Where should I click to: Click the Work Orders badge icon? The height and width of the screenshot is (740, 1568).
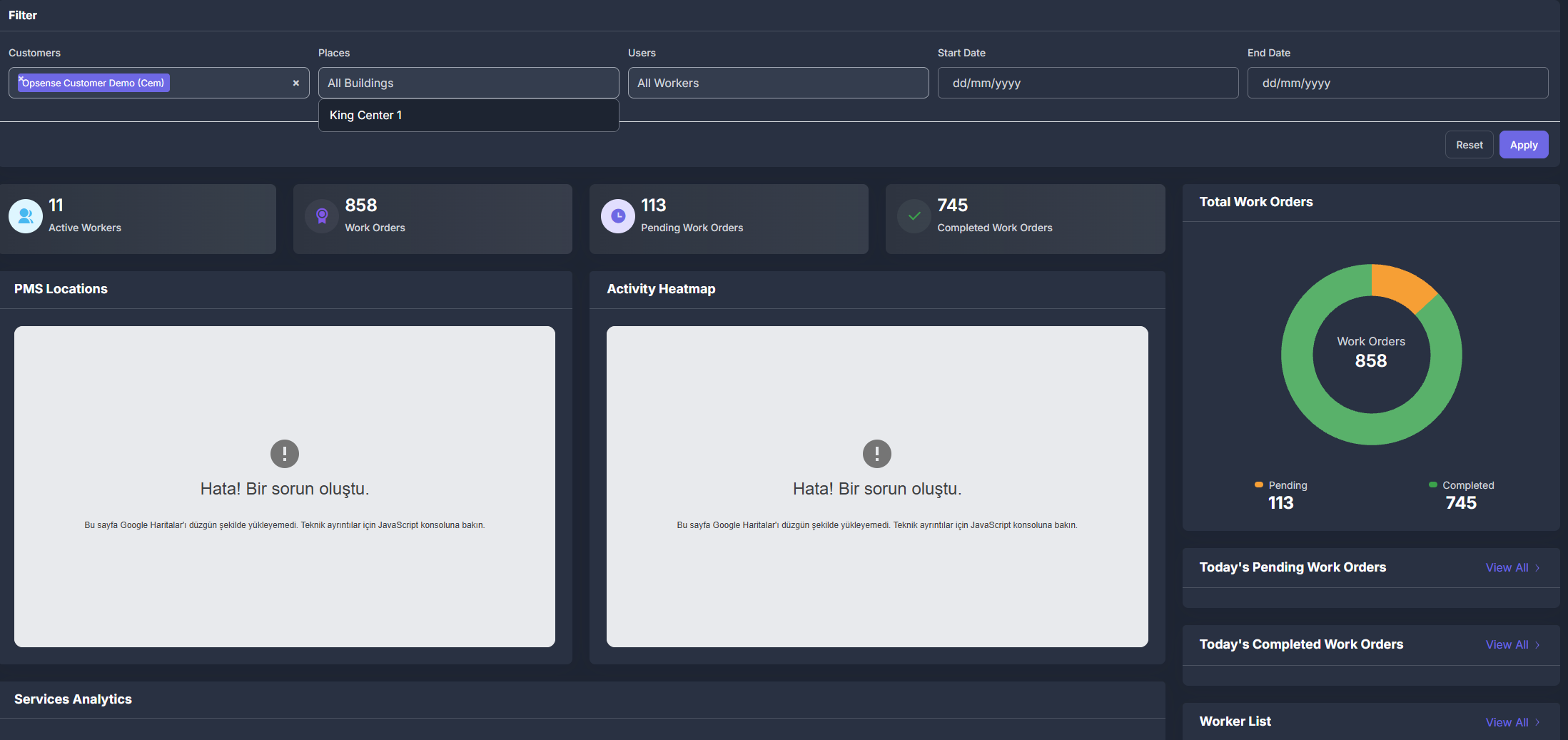(322, 216)
